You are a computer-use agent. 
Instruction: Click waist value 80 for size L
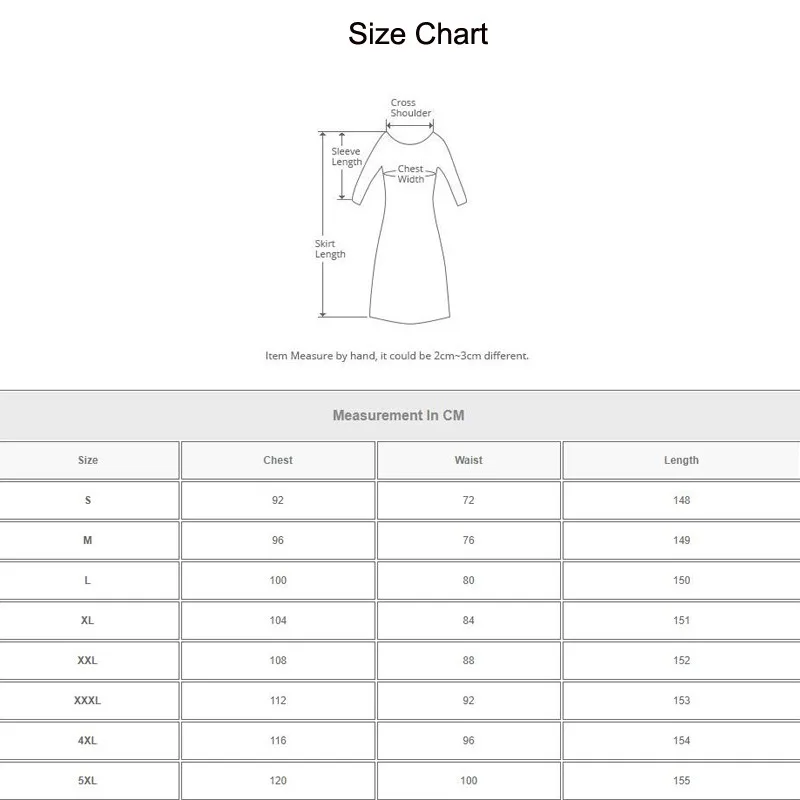(x=468, y=580)
